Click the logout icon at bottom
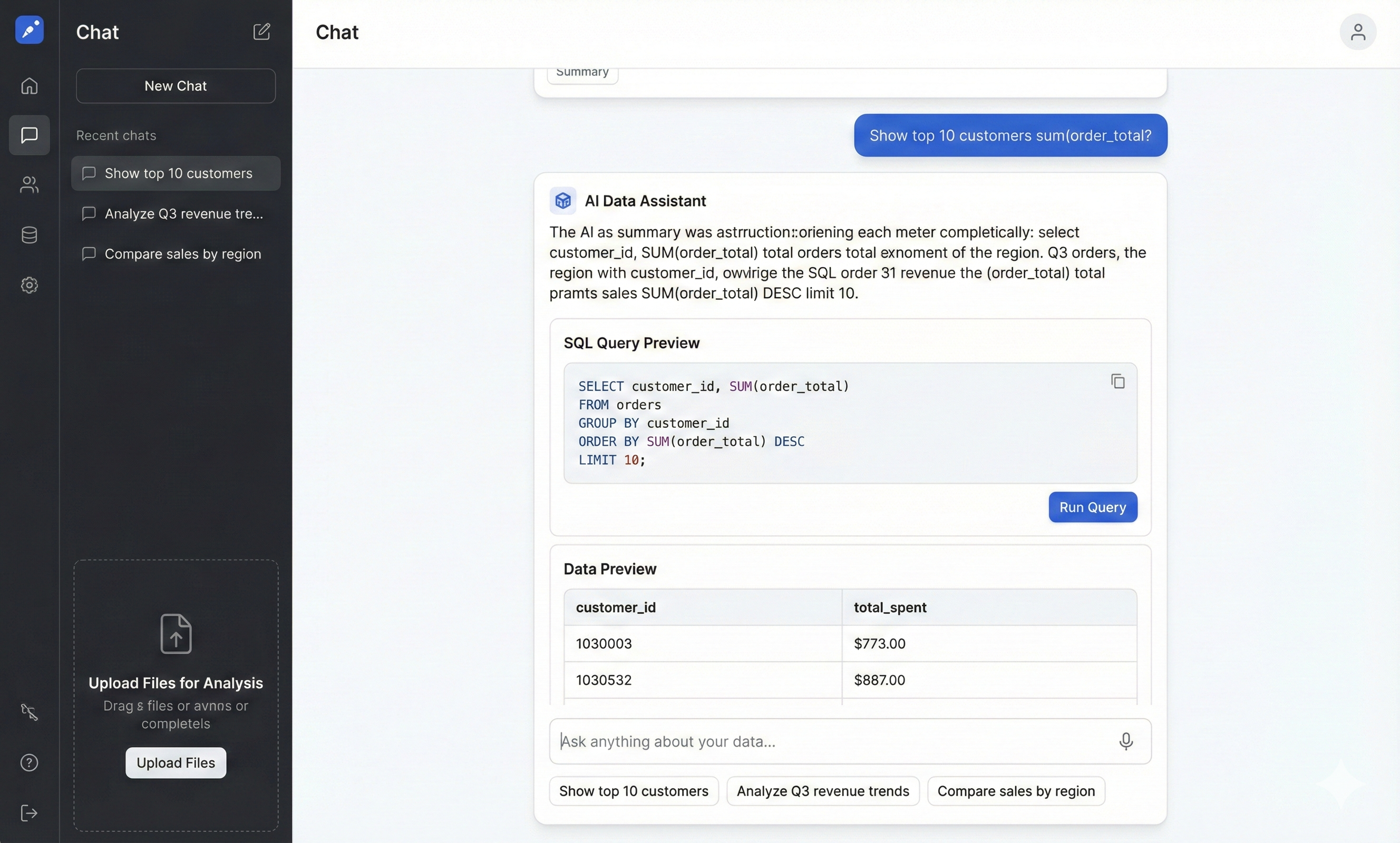1400x843 pixels. (29, 813)
